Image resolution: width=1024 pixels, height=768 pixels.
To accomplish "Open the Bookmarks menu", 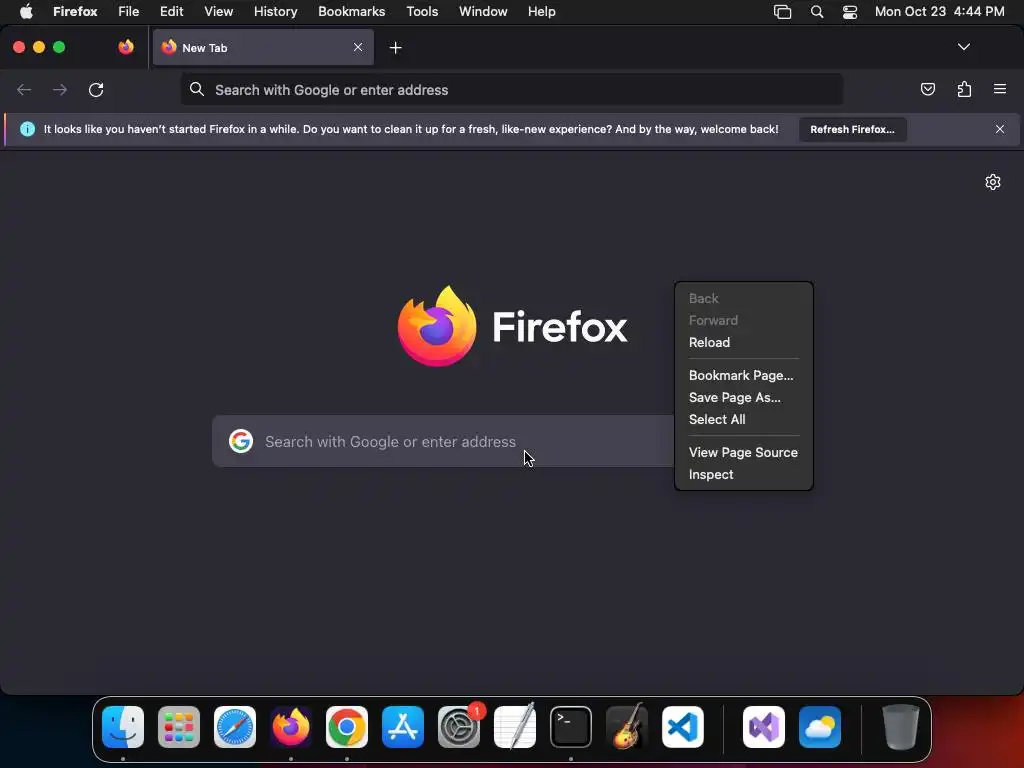I will pos(351,12).
